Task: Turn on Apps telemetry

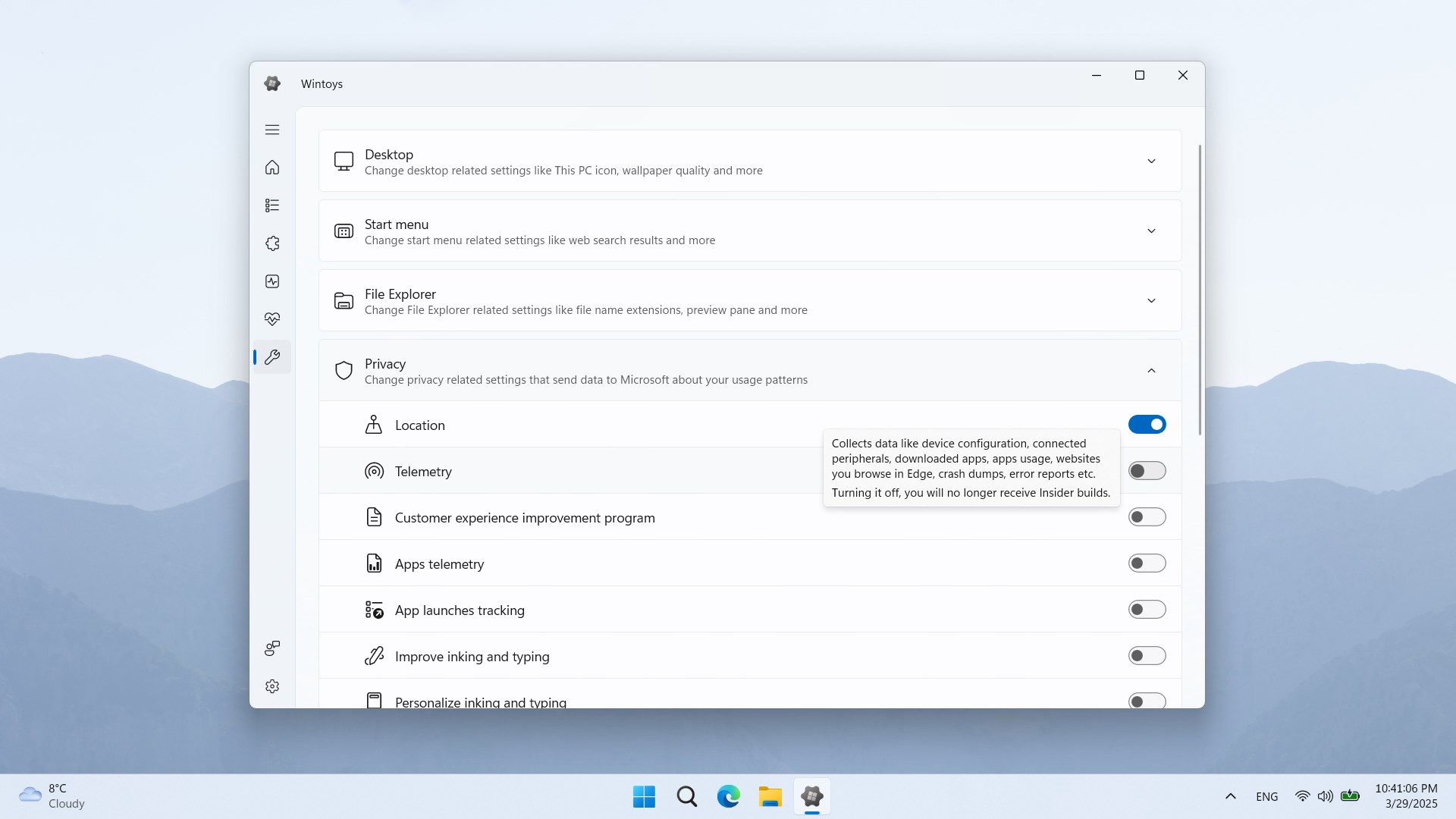Action: point(1147,563)
